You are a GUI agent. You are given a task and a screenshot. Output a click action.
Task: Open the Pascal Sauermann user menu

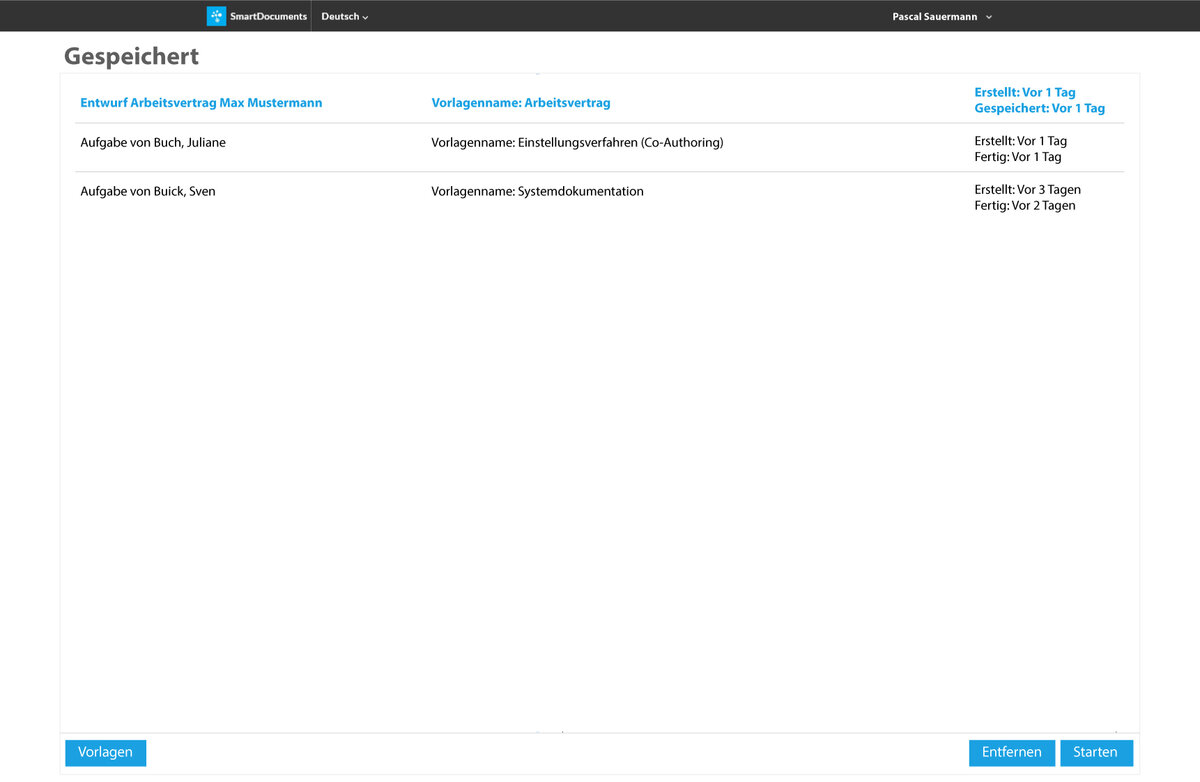(x=934, y=17)
